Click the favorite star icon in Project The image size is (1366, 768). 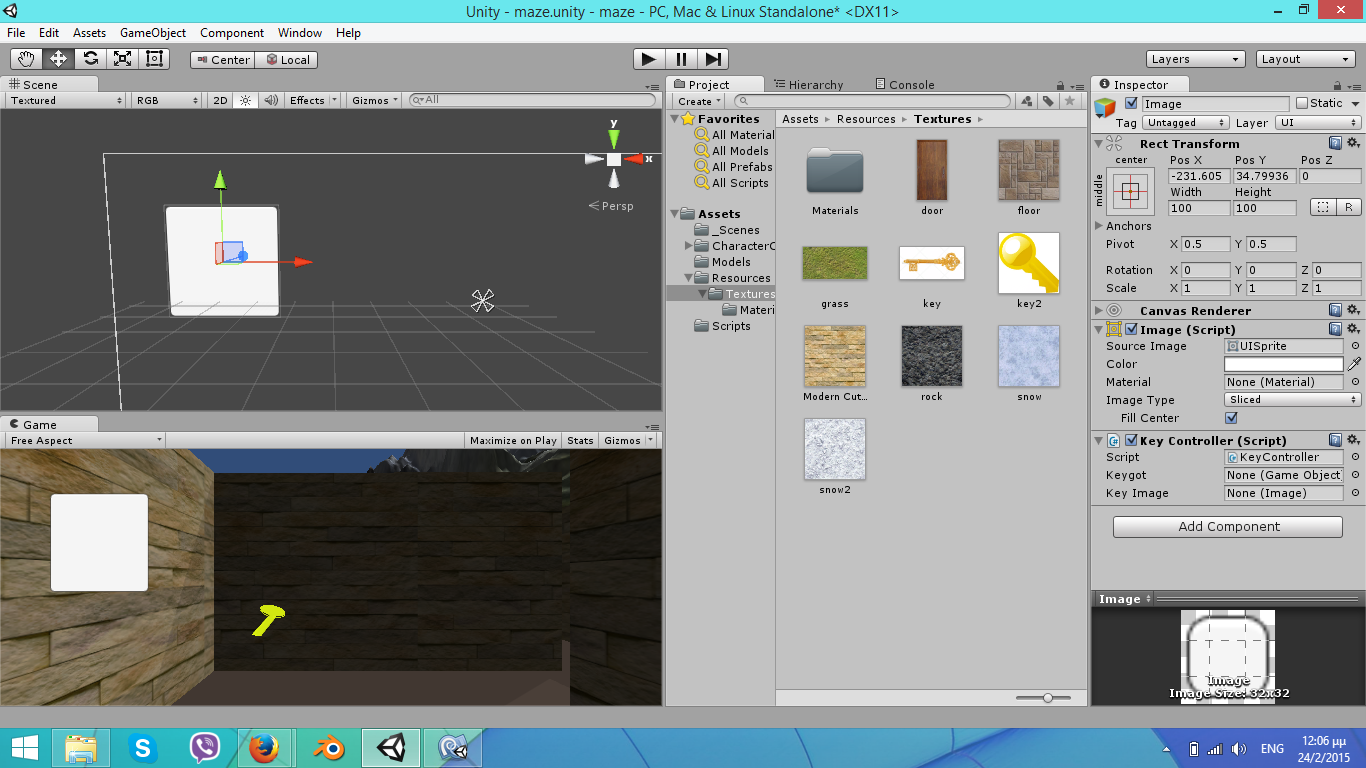point(1070,101)
